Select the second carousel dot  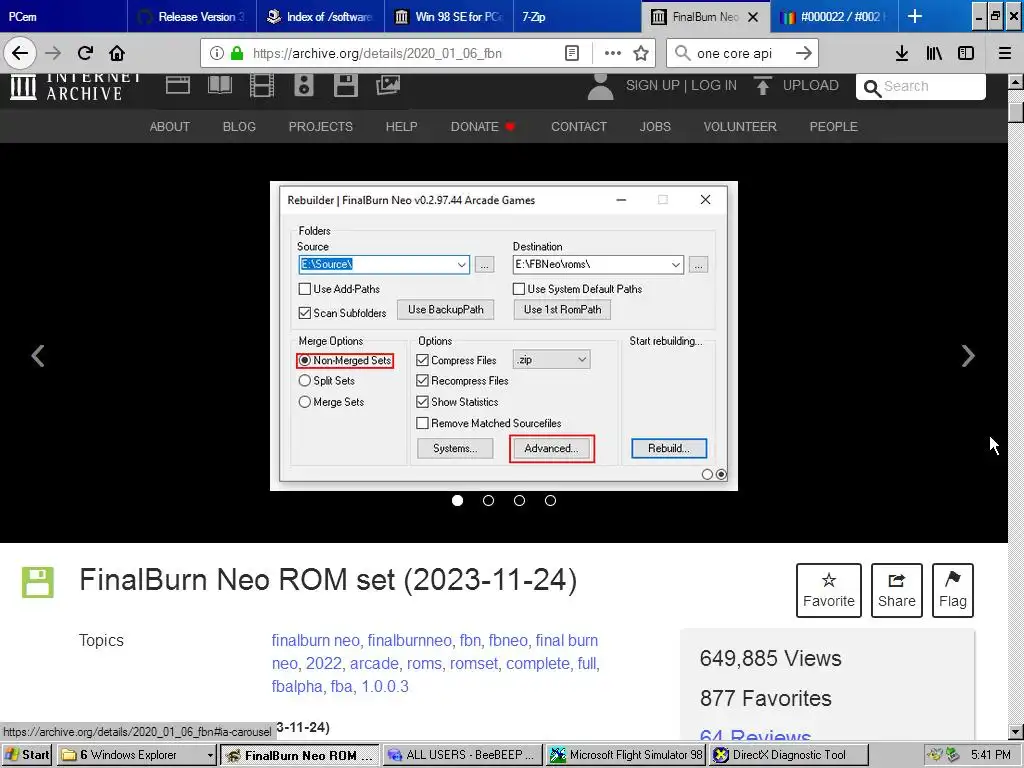488,500
